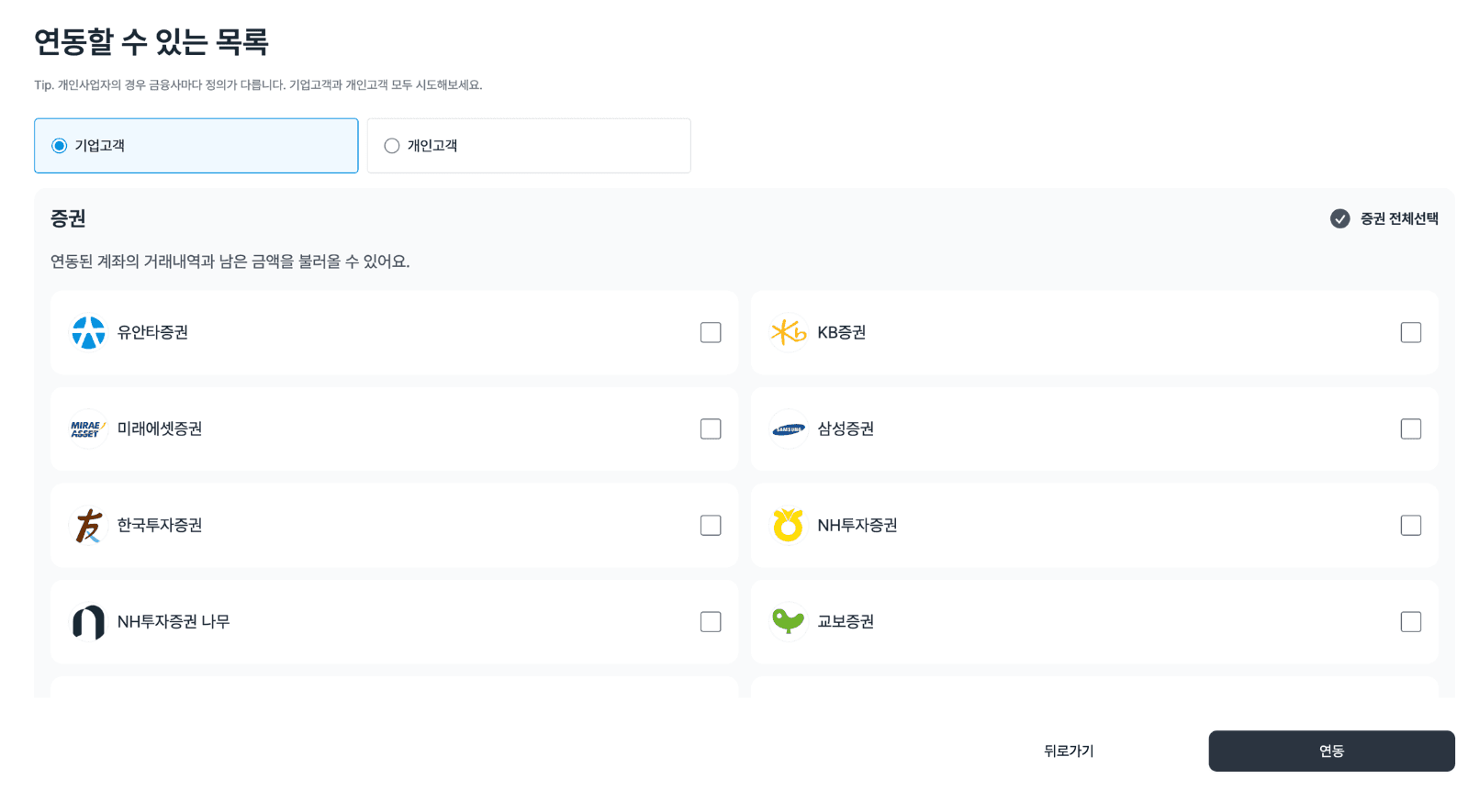Screen dimensions: 1468x812
Task: Select the 기업고객 radio option
Action: coord(196,146)
